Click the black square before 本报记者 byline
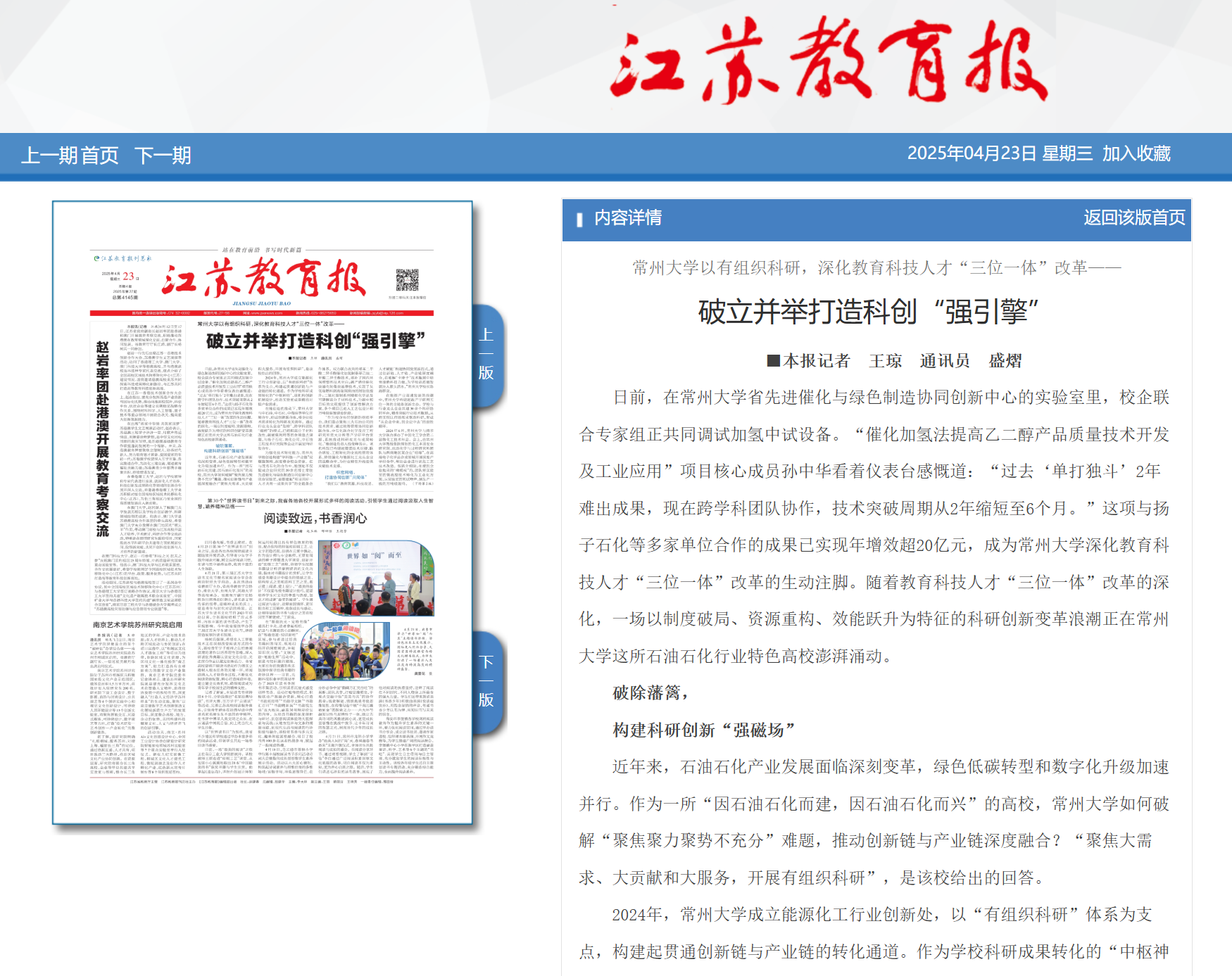The image size is (1232, 976). 773,361
